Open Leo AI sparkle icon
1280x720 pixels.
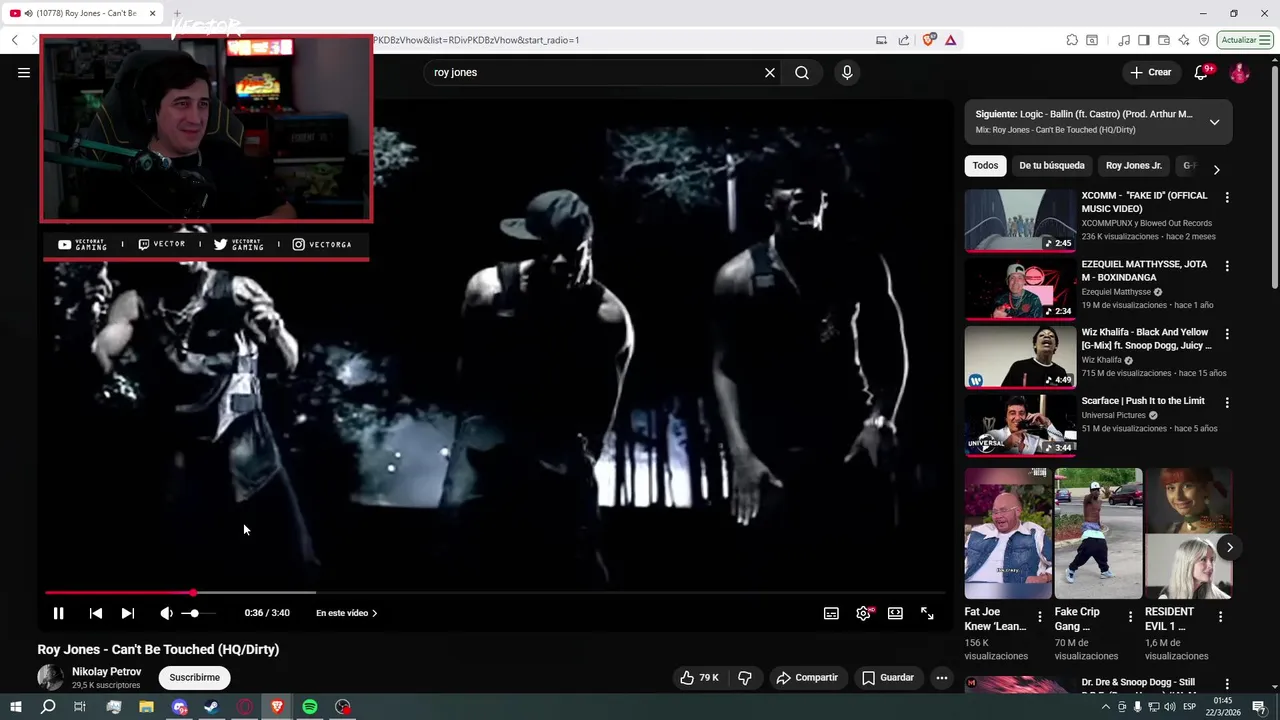(x=1184, y=40)
